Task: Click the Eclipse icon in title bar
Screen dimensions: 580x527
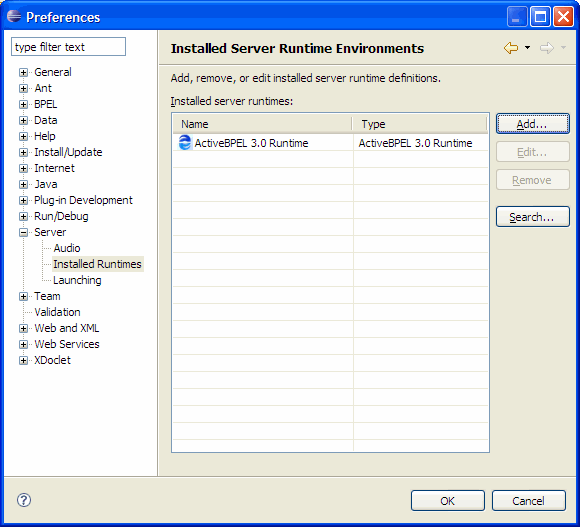Action: tap(14, 16)
